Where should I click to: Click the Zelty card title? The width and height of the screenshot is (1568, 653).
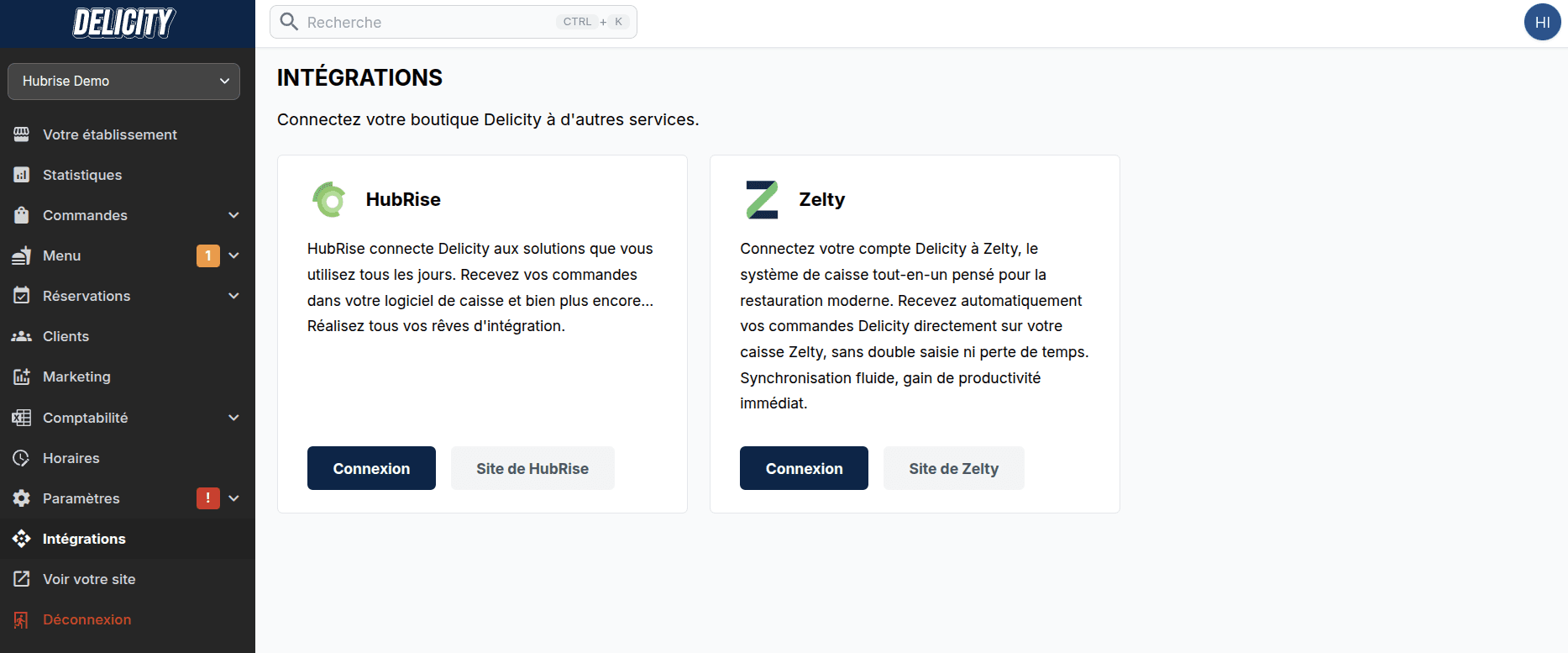point(821,200)
